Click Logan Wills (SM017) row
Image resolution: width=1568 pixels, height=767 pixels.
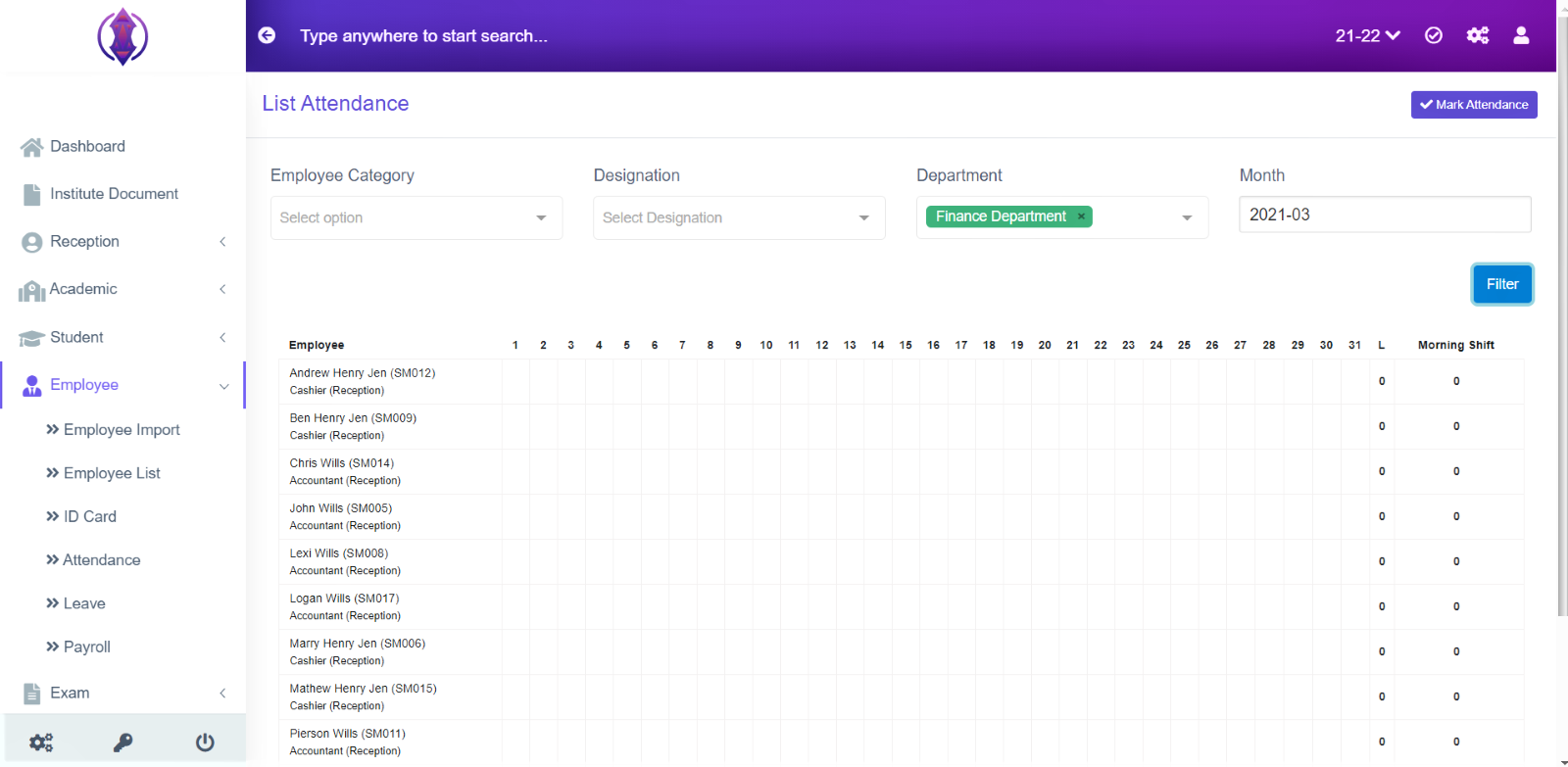click(901, 607)
